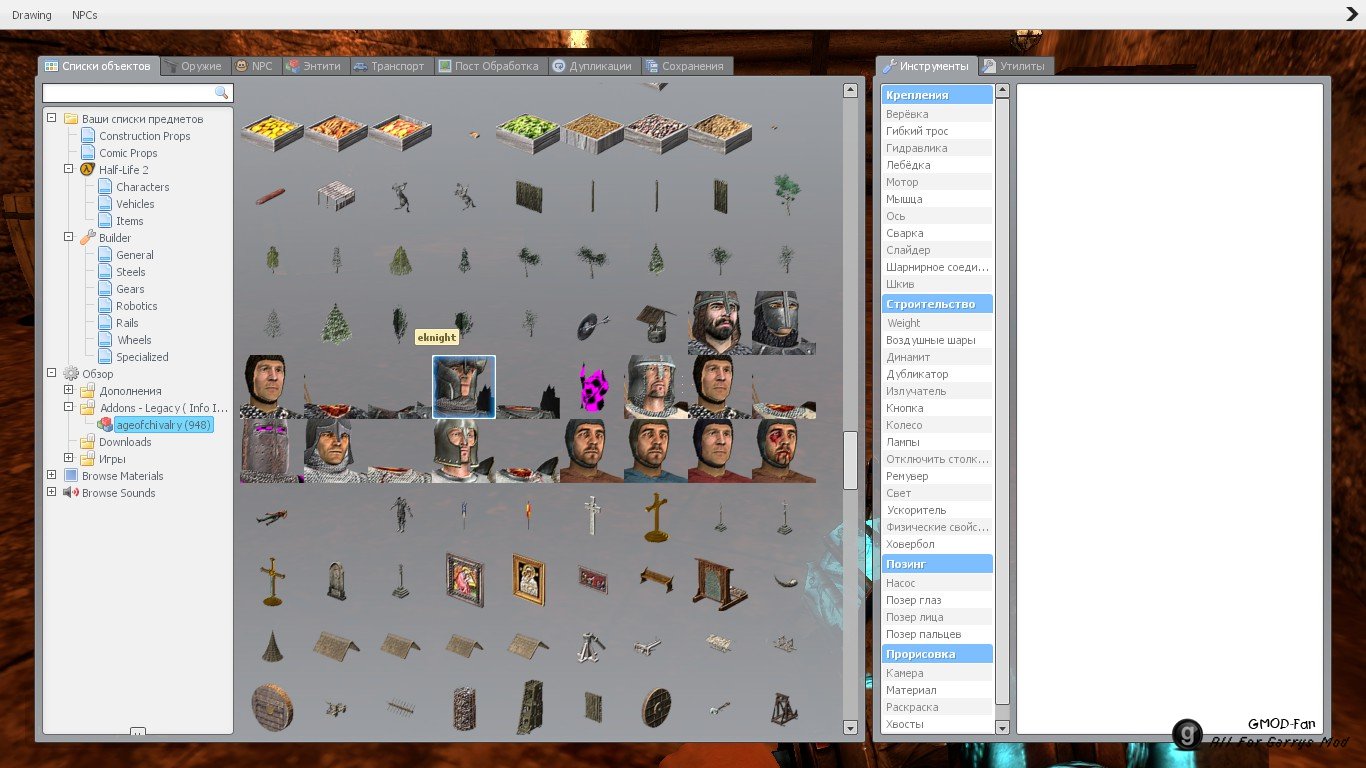Pick the yellow fruit crate prop
This screenshot has height=768, width=1366.
272,131
